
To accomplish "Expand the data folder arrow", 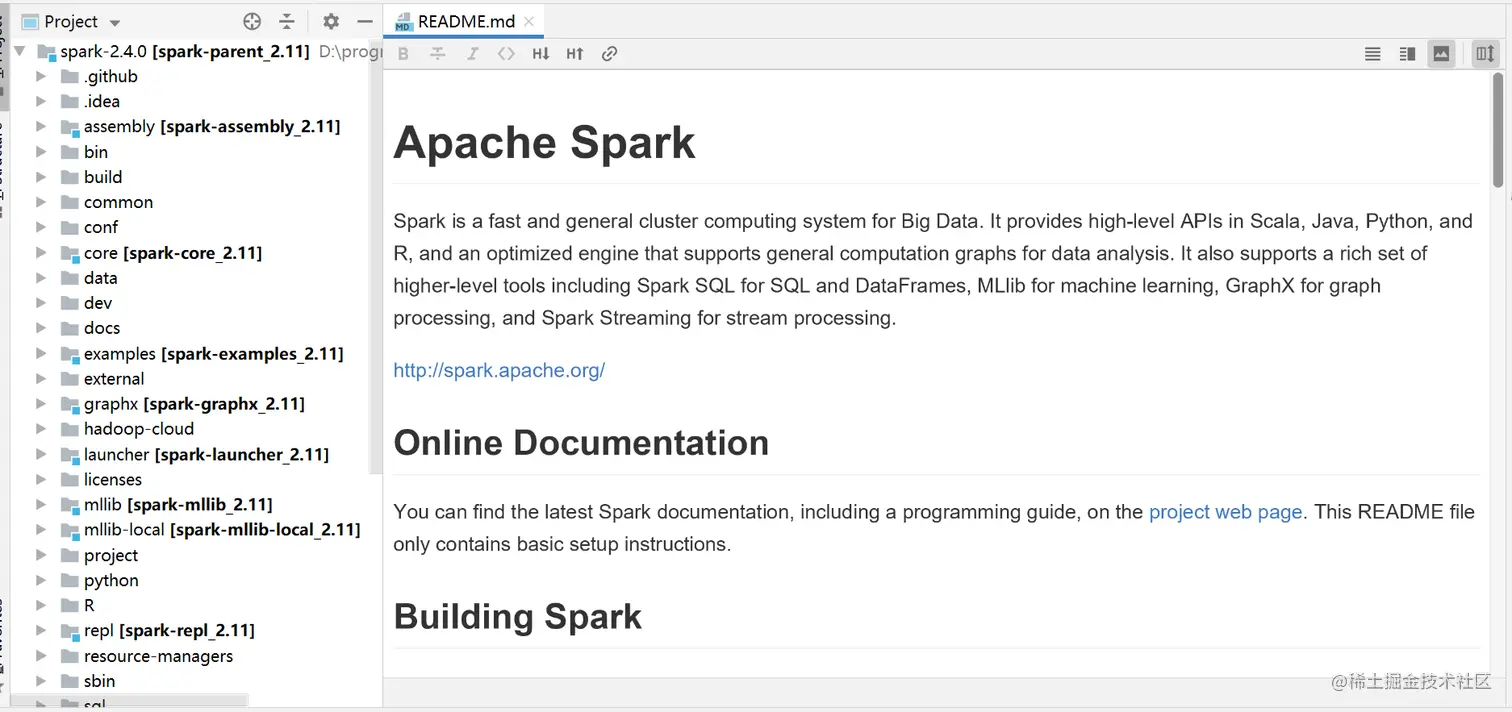I will point(41,278).
